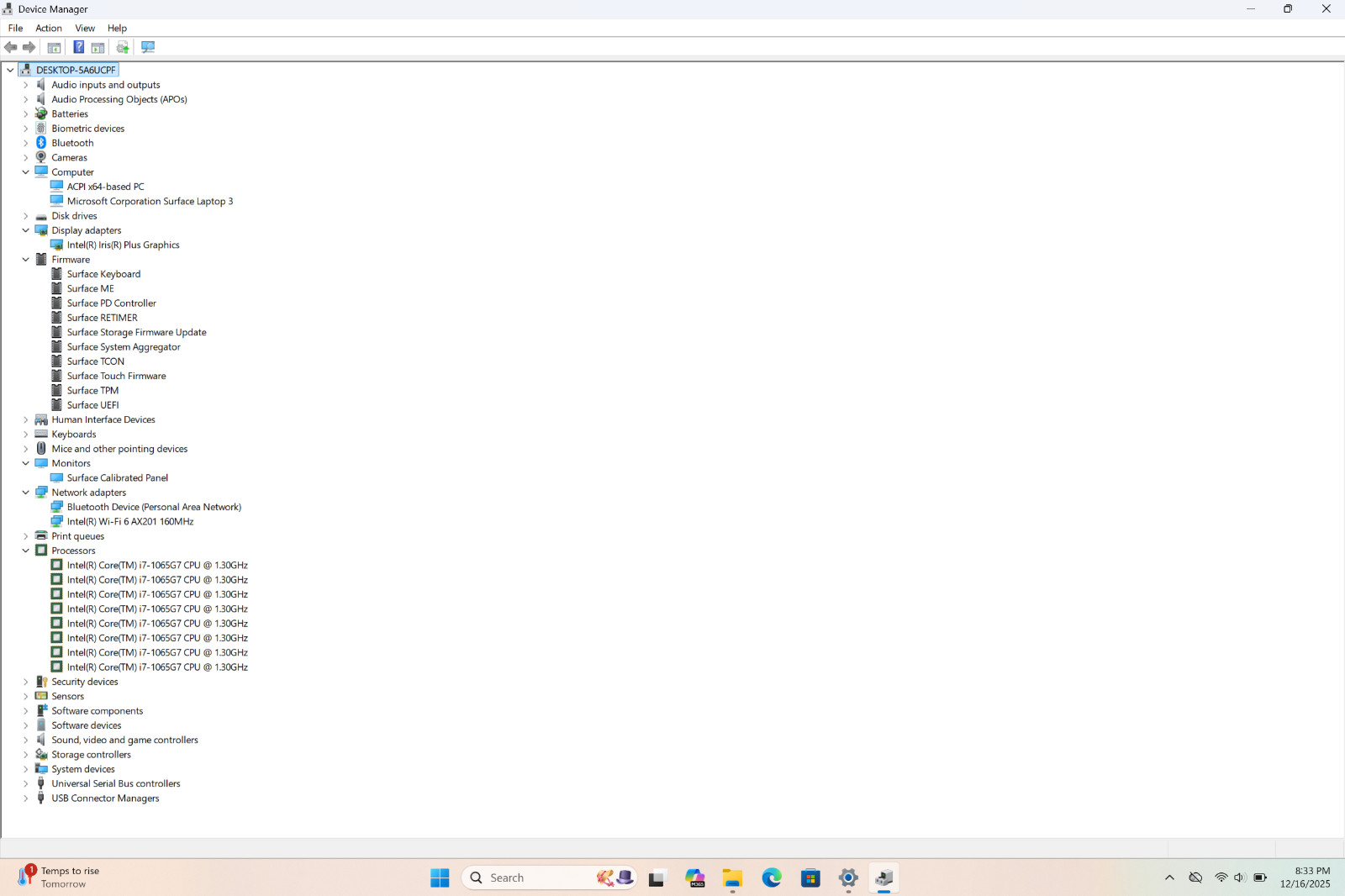
Task: Expand the Audio inputs and outputs node
Action: coord(26,85)
